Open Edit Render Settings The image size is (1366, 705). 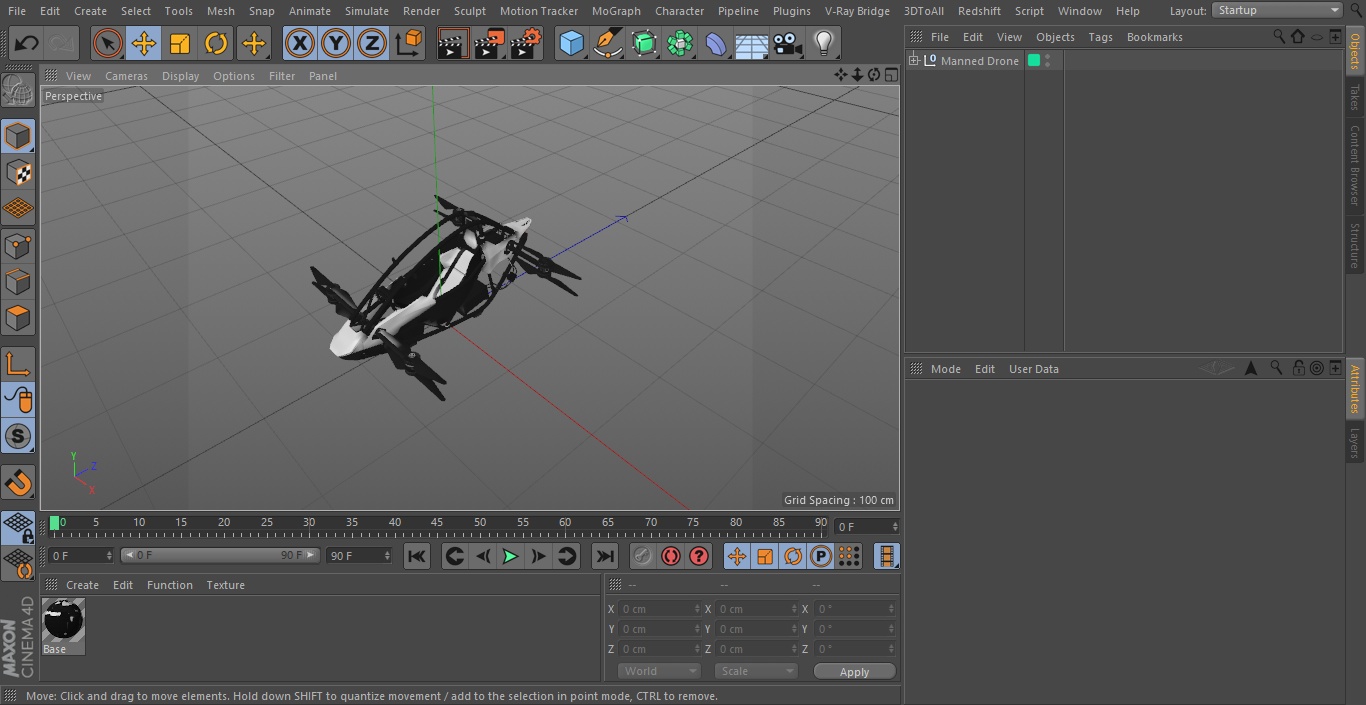526,43
